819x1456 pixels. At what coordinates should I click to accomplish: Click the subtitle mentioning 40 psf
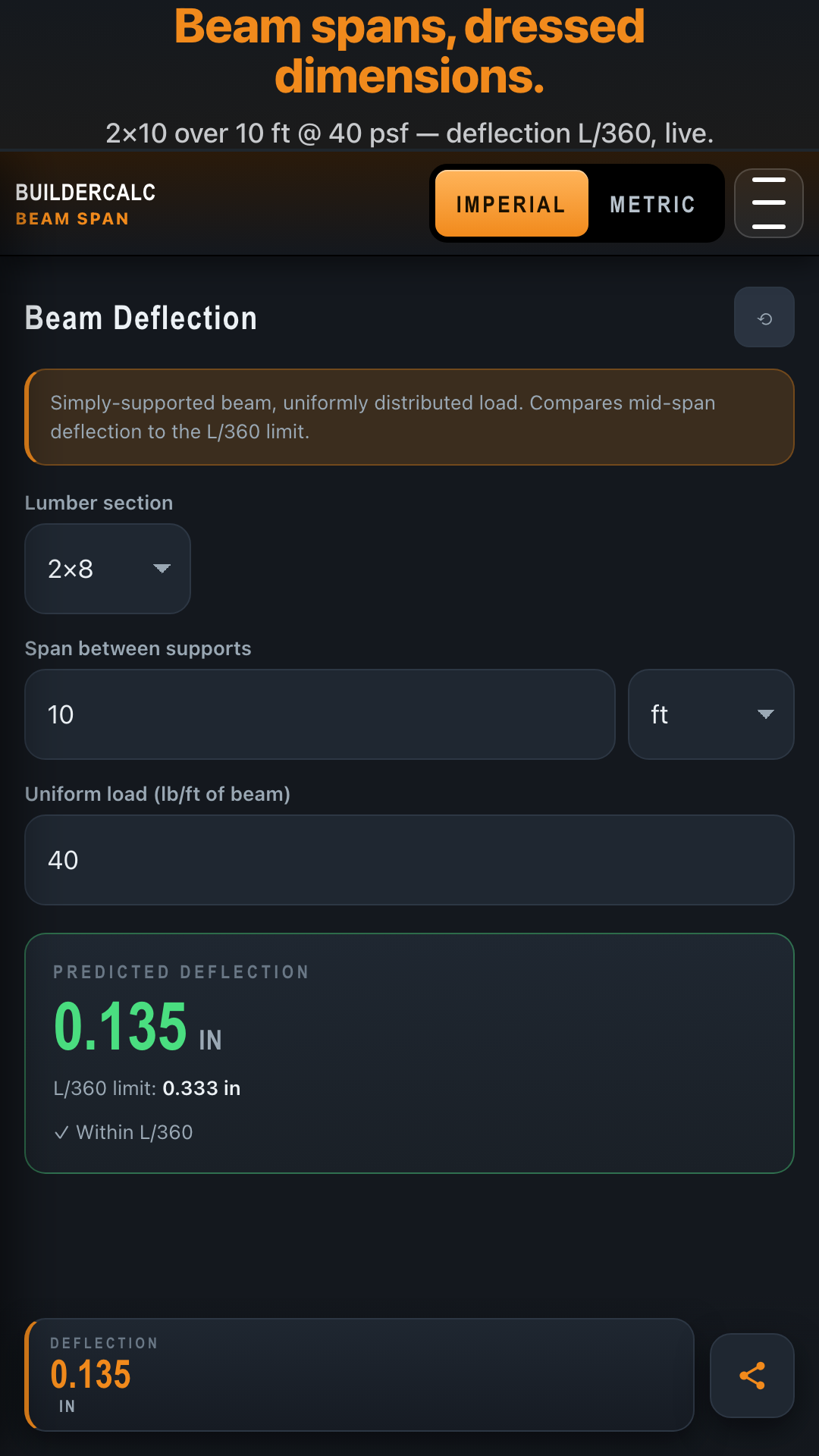(x=409, y=133)
